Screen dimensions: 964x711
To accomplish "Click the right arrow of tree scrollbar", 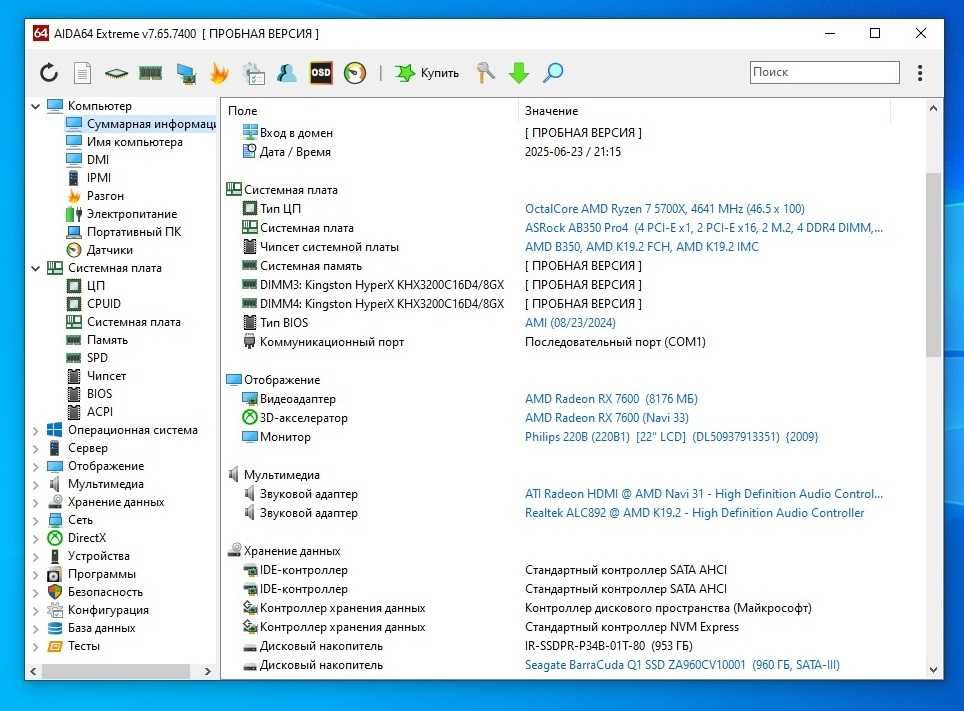I will tap(208, 672).
